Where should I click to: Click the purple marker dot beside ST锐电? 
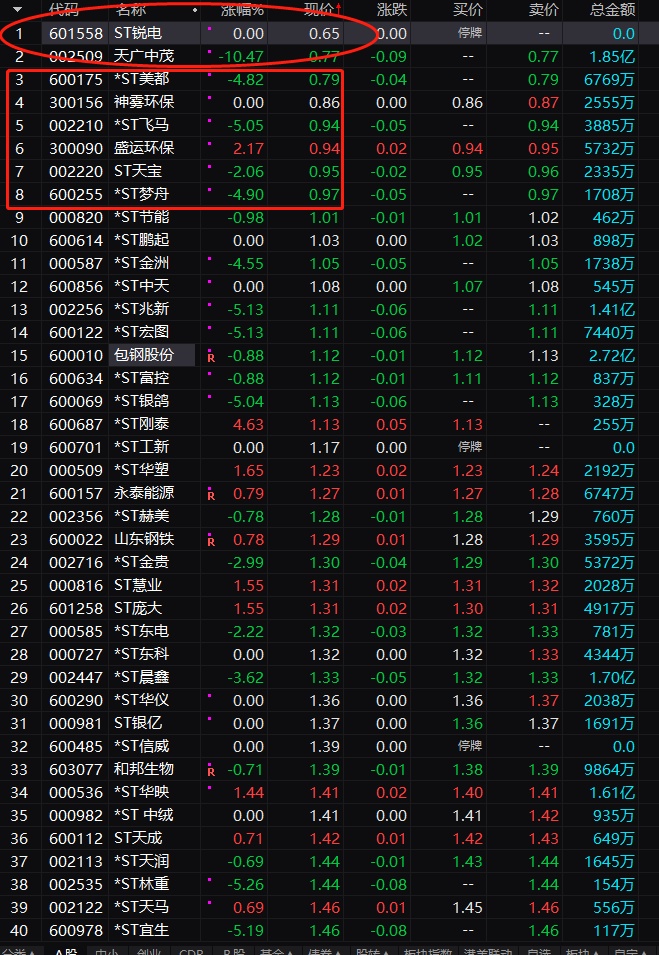(210, 30)
